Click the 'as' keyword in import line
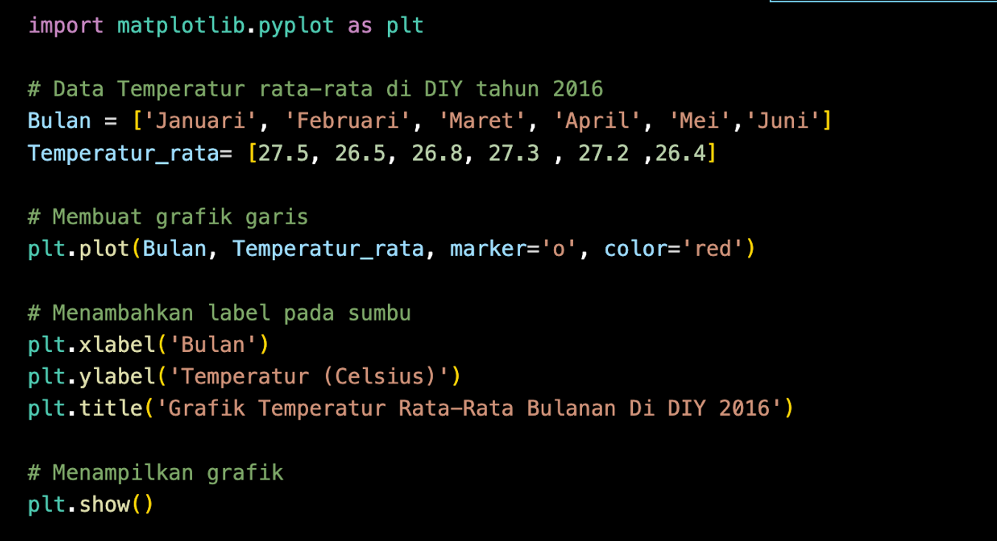The width and height of the screenshot is (997, 541). (x=360, y=25)
